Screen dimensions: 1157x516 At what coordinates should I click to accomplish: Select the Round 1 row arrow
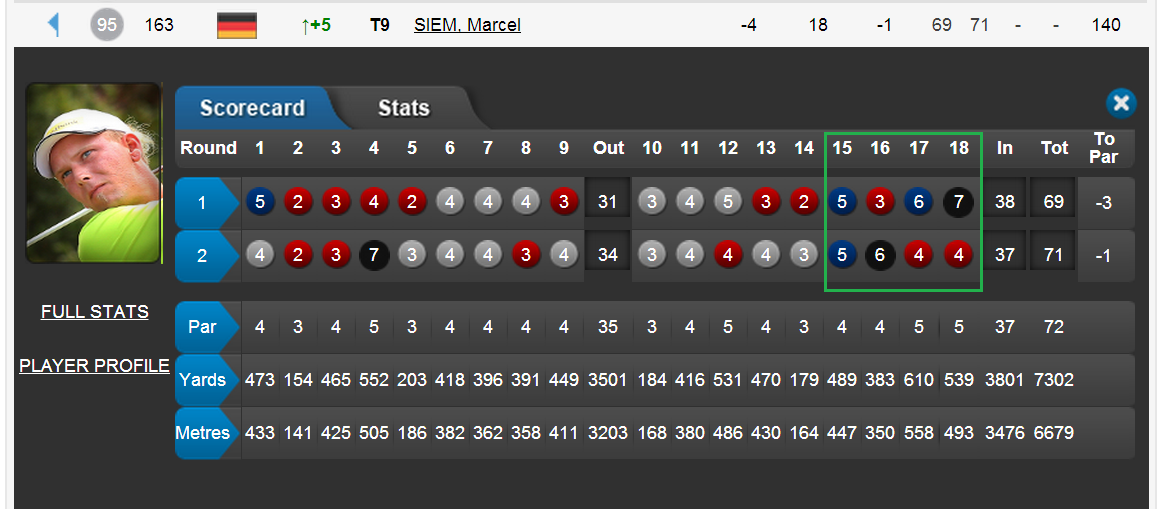[207, 202]
